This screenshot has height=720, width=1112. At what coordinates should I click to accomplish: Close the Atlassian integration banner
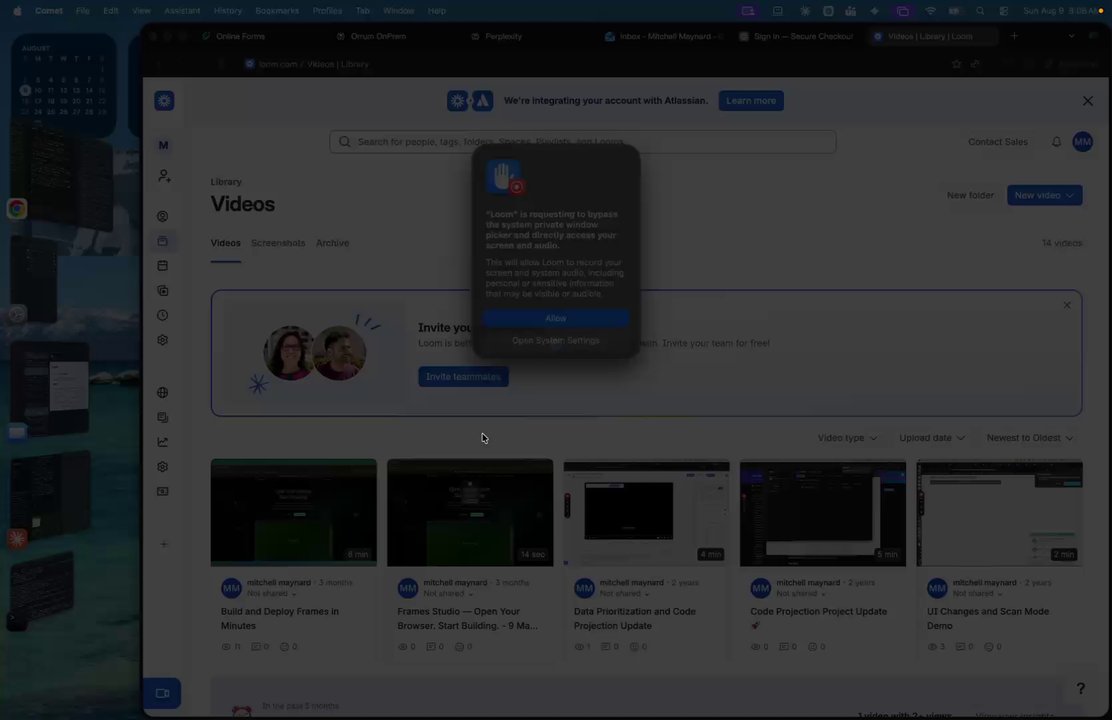[x=1087, y=101]
